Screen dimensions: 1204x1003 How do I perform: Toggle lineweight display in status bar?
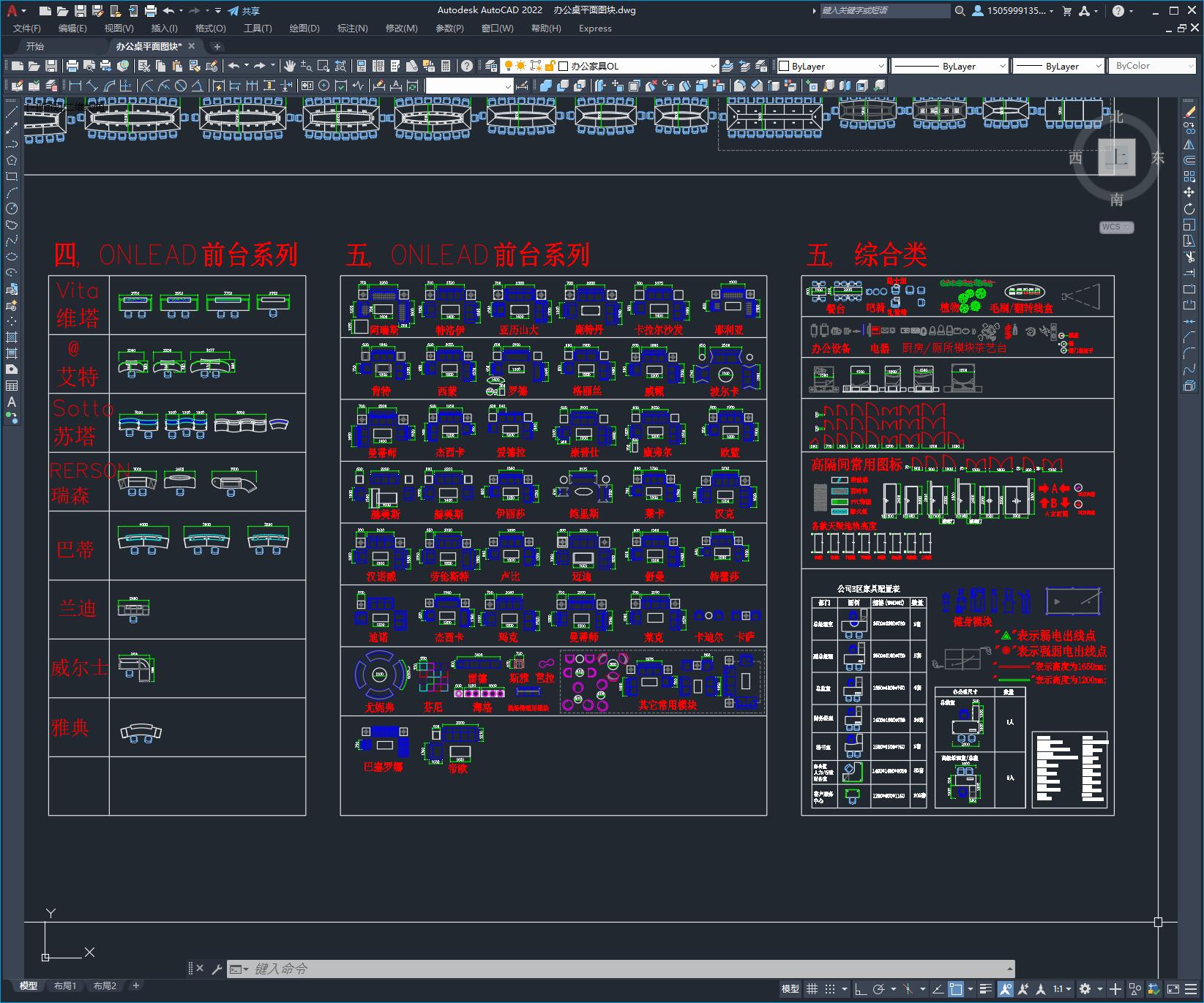[986, 989]
